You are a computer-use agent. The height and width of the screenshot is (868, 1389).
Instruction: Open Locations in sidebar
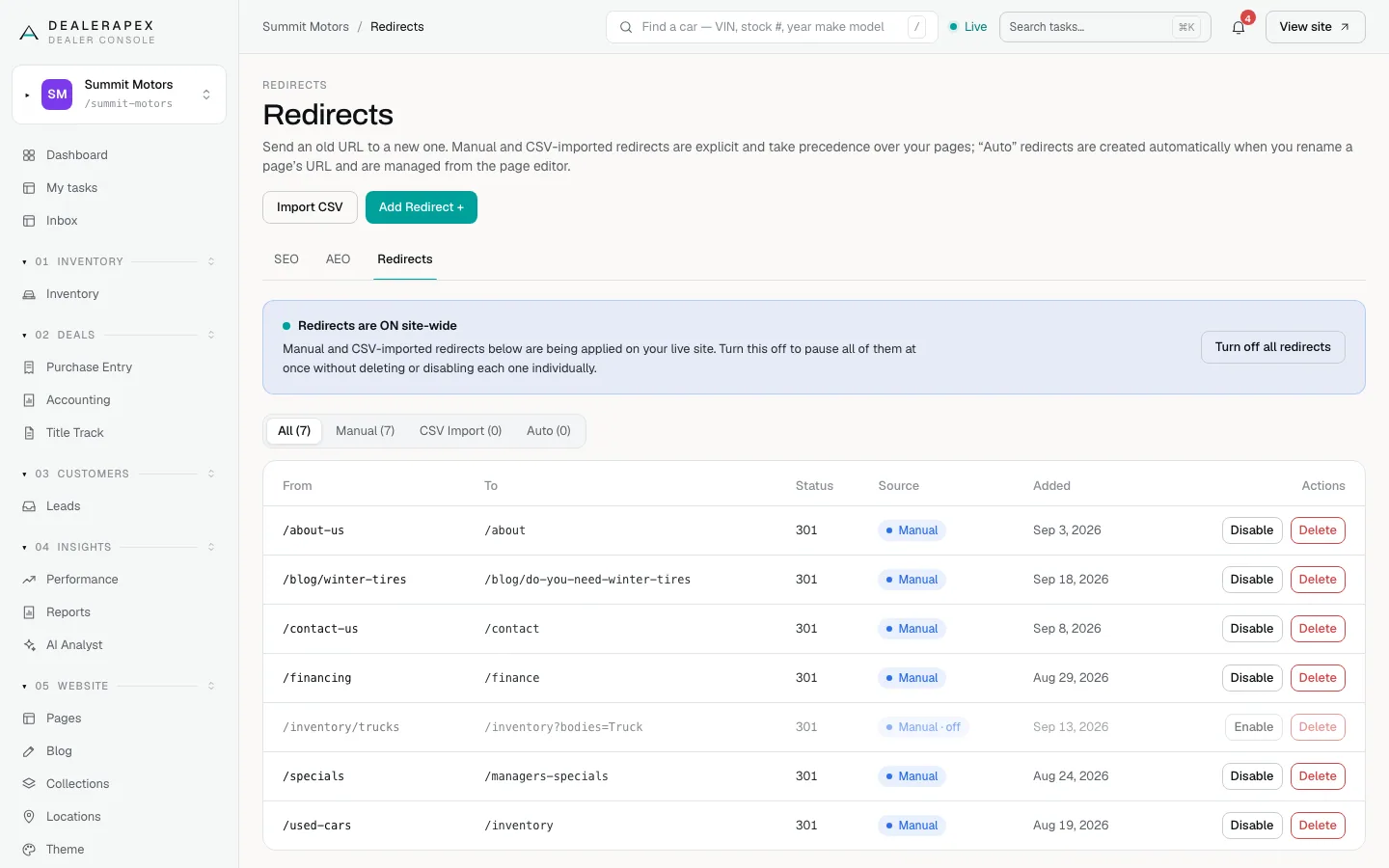(120, 817)
